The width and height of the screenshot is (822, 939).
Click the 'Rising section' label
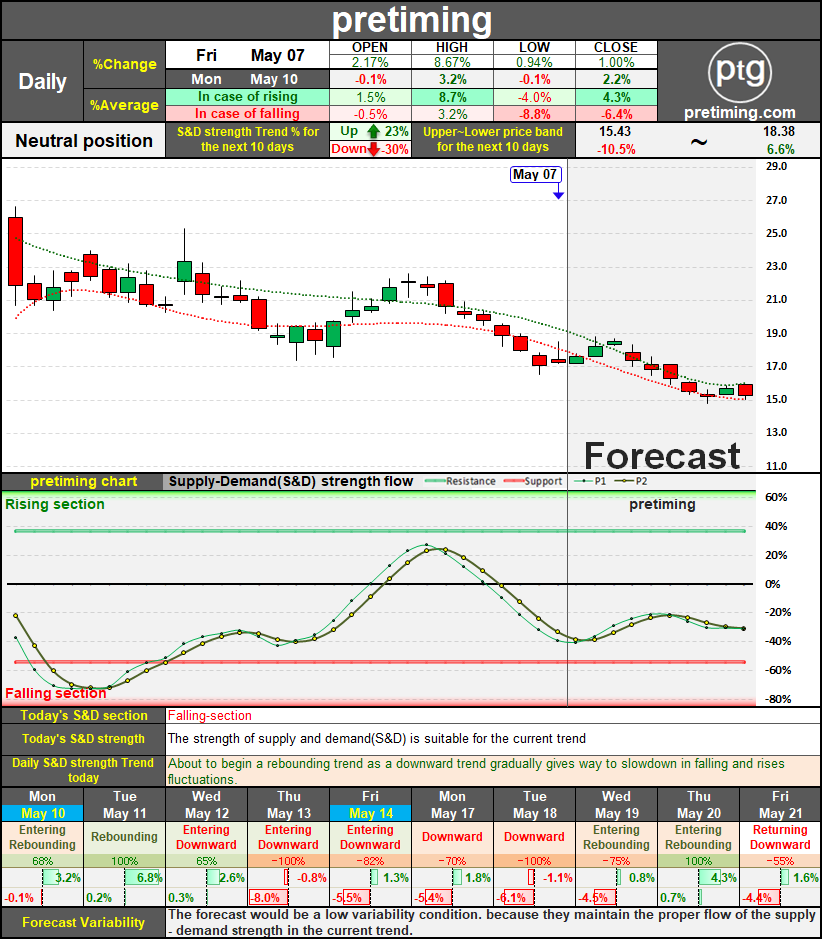pyautogui.click(x=55, y=504)
